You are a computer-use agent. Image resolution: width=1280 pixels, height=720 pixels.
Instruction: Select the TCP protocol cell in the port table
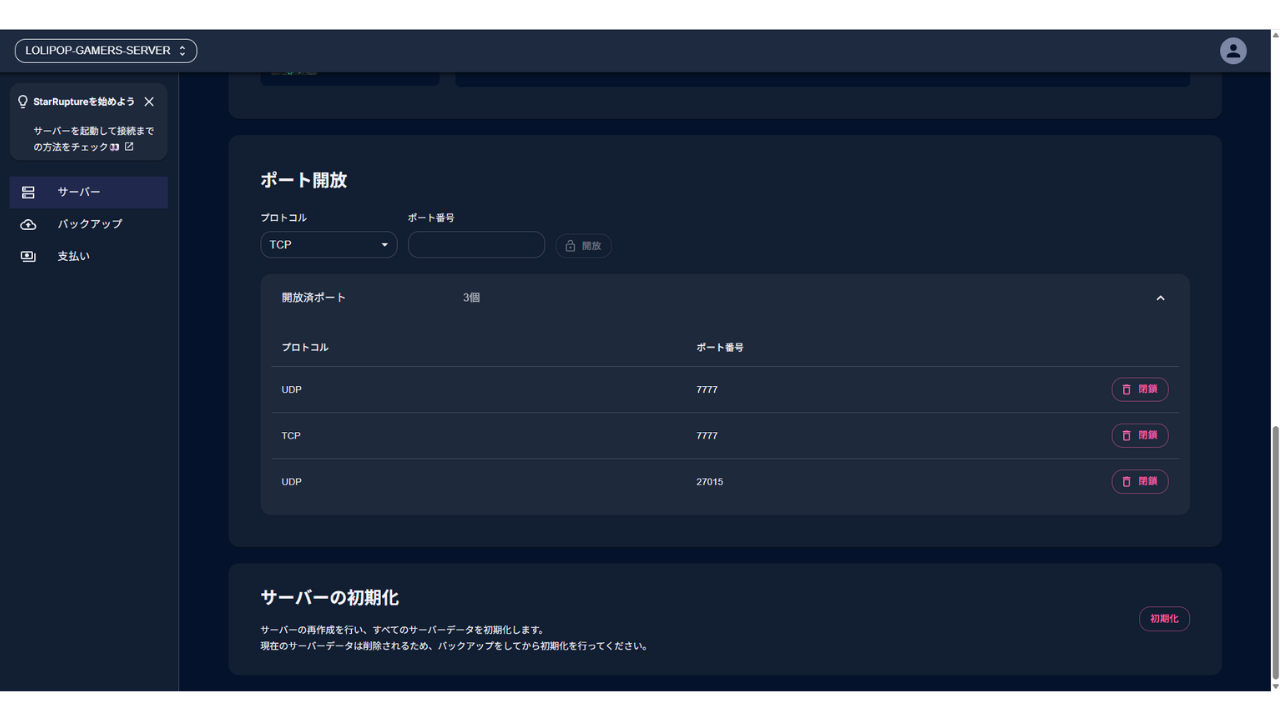(291, 436)
